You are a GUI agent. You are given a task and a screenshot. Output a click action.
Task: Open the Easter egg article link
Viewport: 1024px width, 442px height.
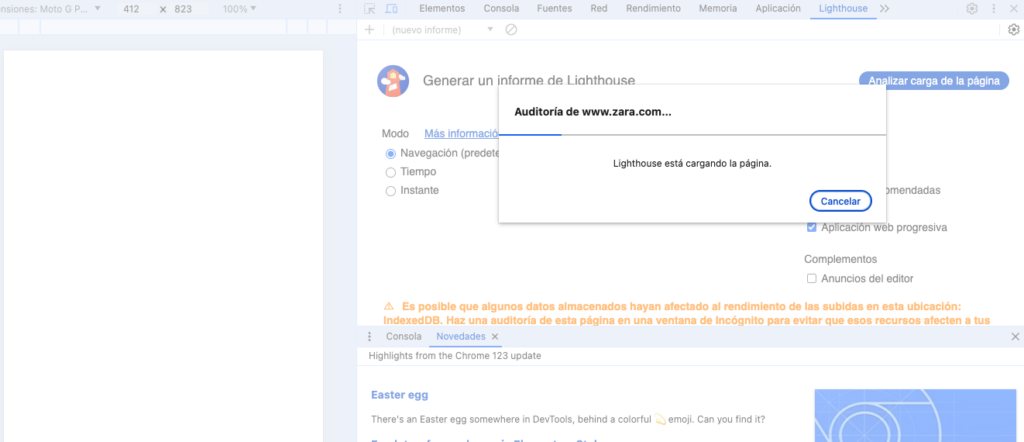[x=400, y=395]
